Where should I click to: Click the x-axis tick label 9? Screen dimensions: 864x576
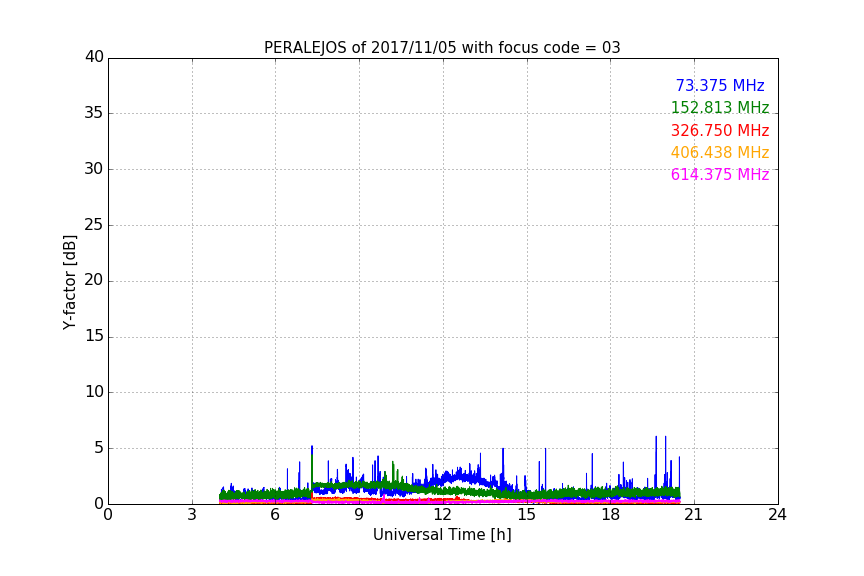coord(359,515)
